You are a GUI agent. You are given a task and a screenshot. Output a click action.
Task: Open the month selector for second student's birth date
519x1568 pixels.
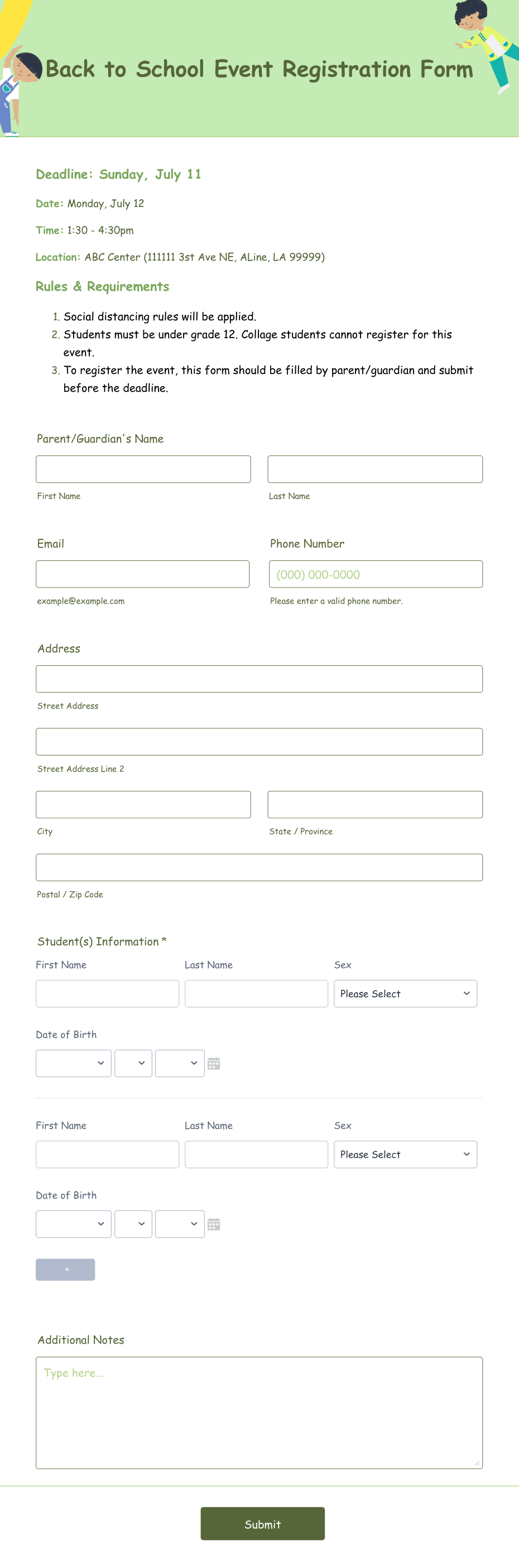click(73, 1224)
